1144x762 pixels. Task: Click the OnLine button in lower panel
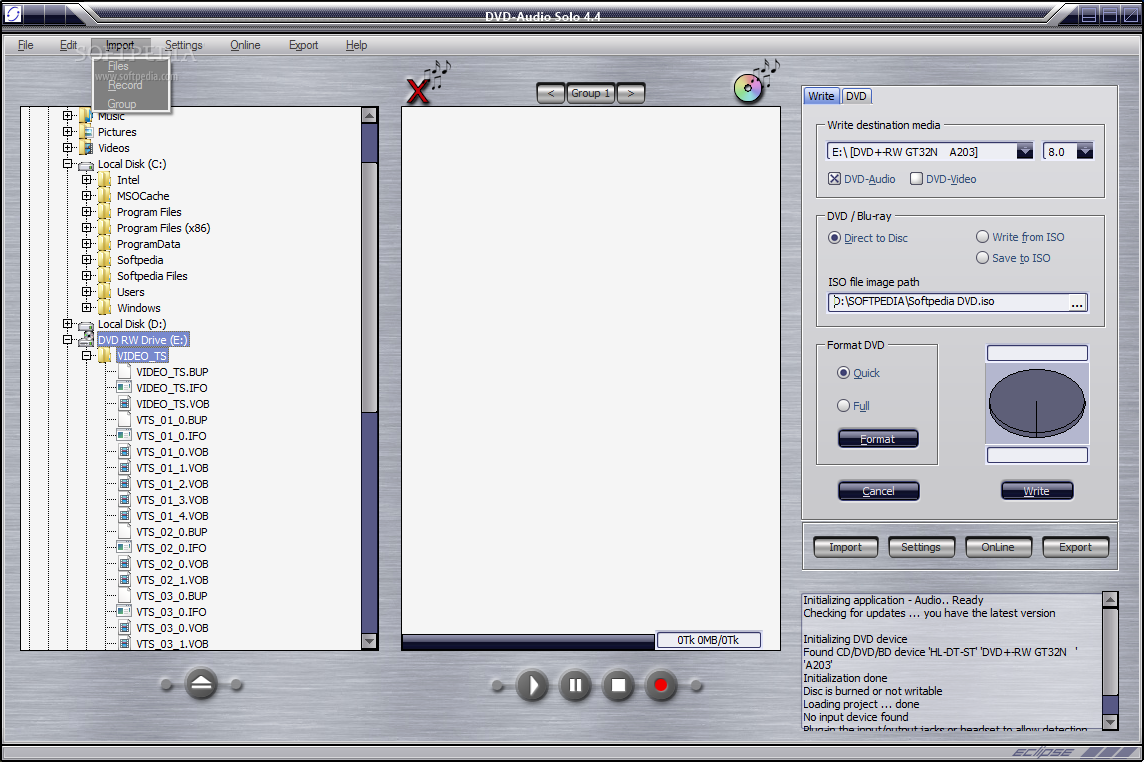click(998, 547)
